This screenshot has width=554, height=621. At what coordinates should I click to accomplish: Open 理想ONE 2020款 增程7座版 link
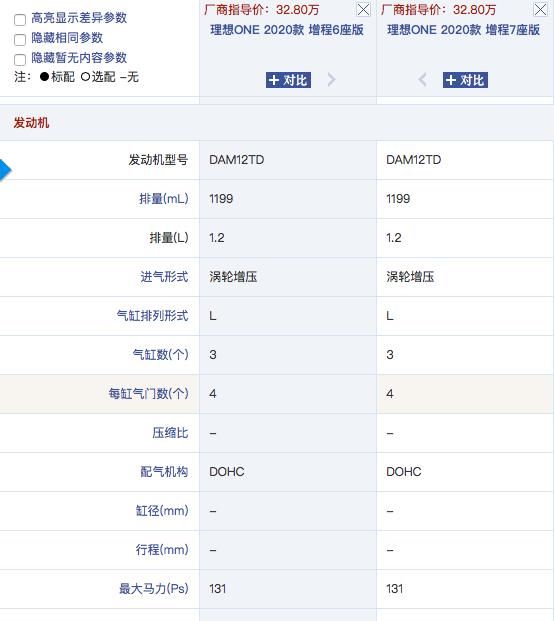pos(464,30)
